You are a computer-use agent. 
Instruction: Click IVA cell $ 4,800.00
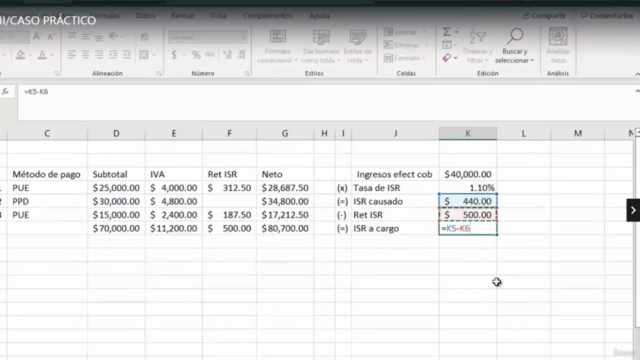coord(173,201)
